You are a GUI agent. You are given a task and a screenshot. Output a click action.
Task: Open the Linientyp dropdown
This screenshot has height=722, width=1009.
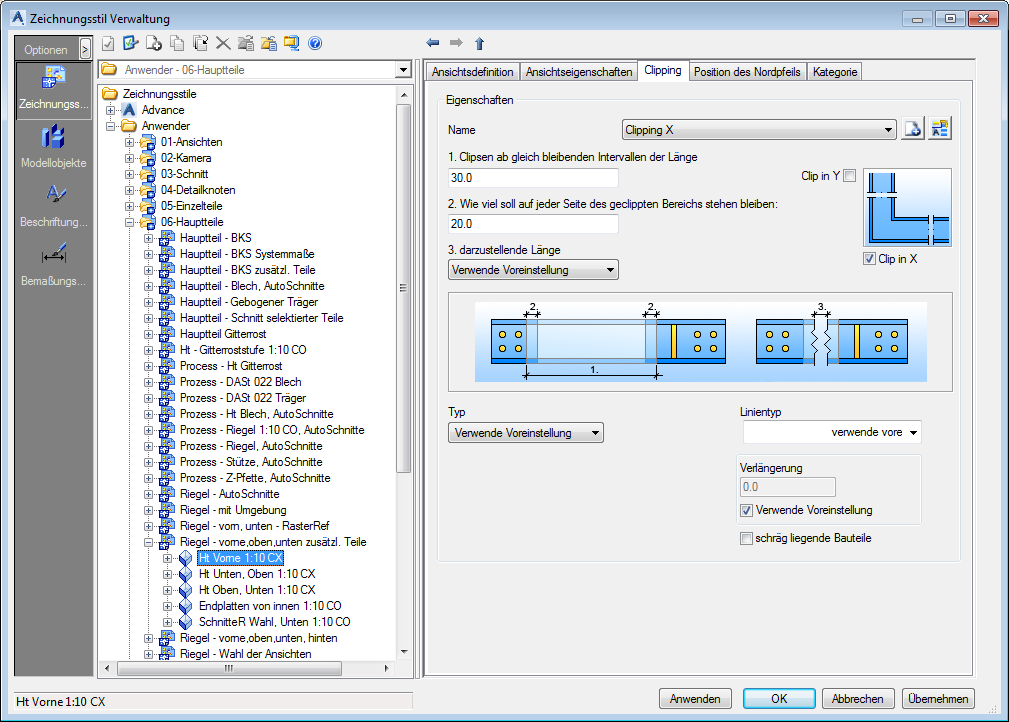[832, 432]
